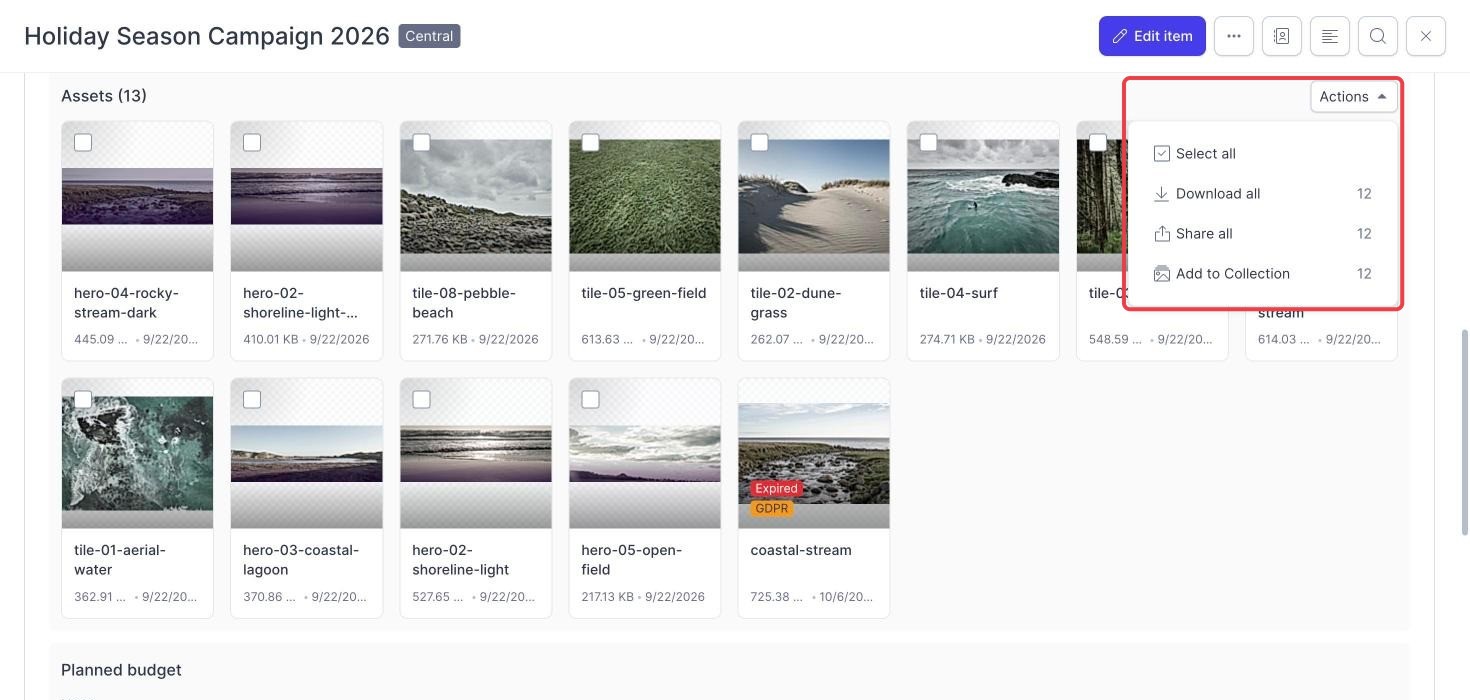Click the "Holiday Season Campaign 2026" title
This screenshot has height=700, width=1470.
point(207,36)
